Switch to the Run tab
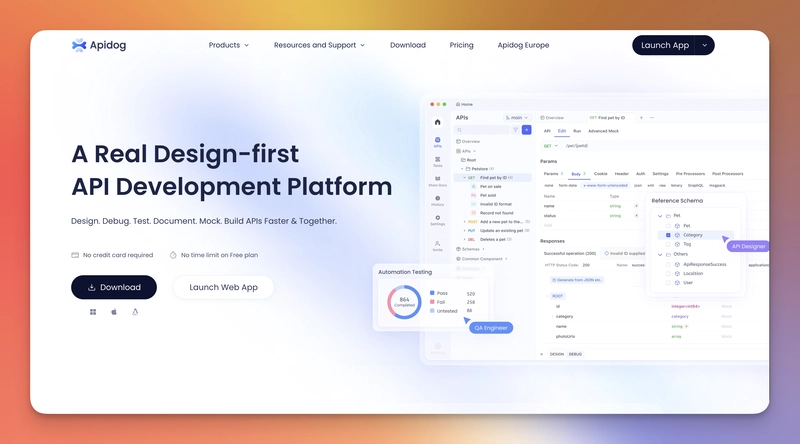This screenshot has width=800, height=444. tap(577, 131)
